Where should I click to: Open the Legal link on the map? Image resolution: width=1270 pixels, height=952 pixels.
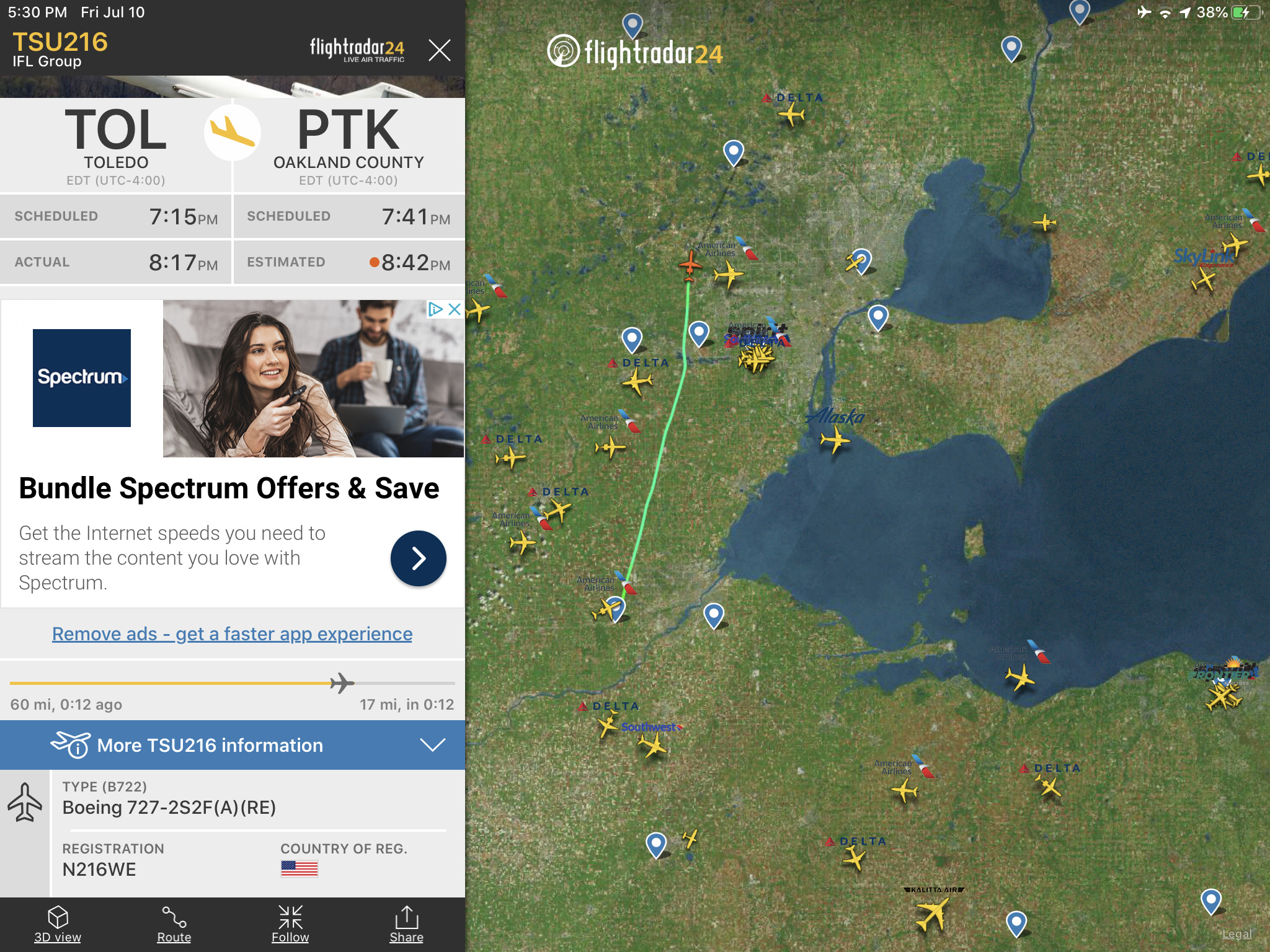1237,934
